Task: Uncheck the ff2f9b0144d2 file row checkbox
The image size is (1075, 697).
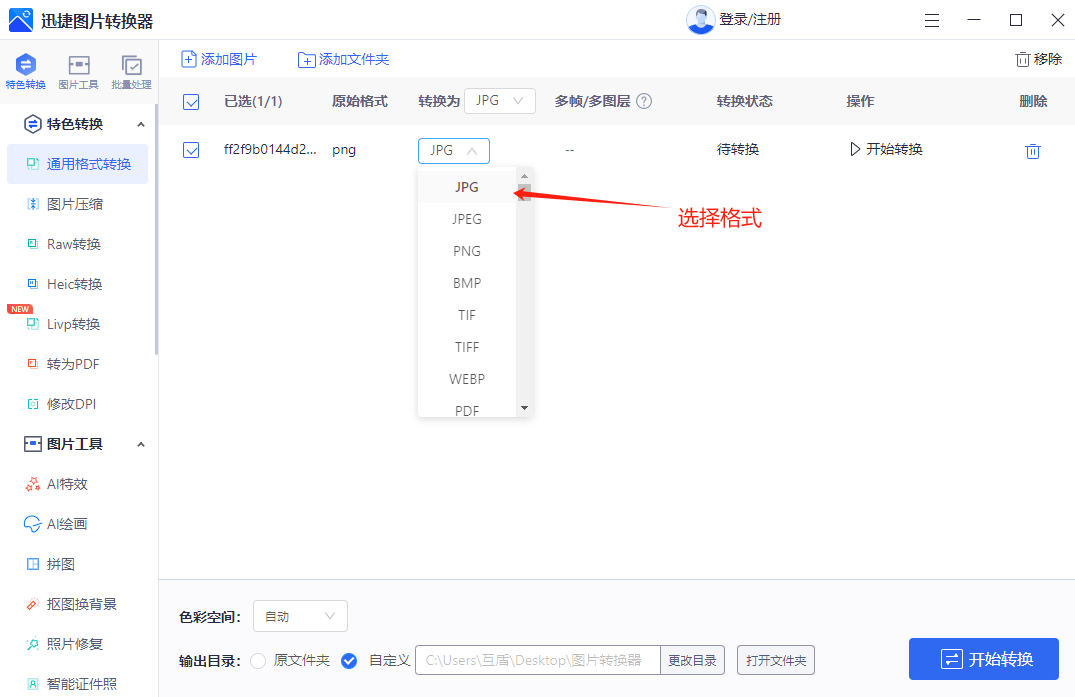Action: (191, 149)
